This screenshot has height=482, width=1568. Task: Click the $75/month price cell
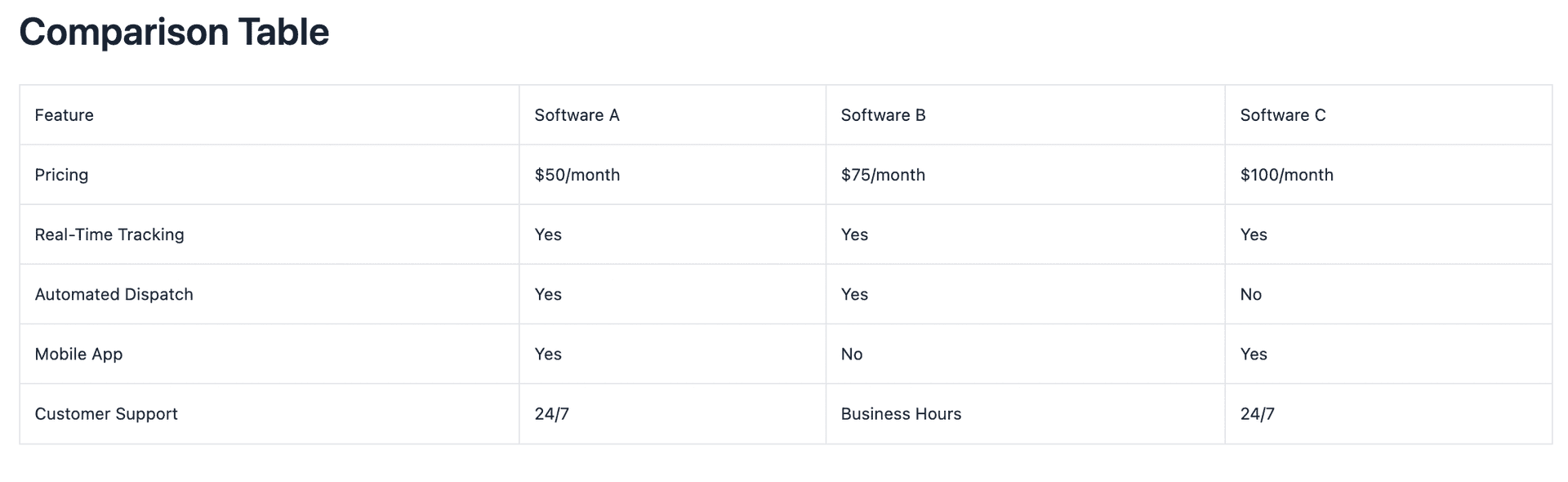pos(1025,175)
